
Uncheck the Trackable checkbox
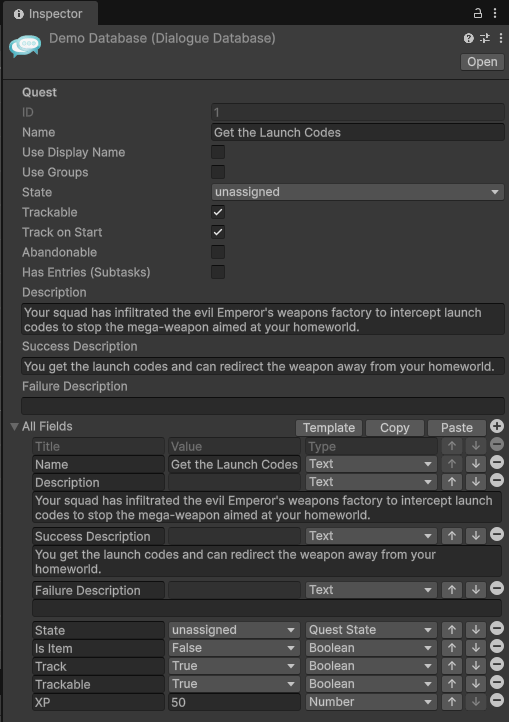pyautogui.click(x=218, y=212)
